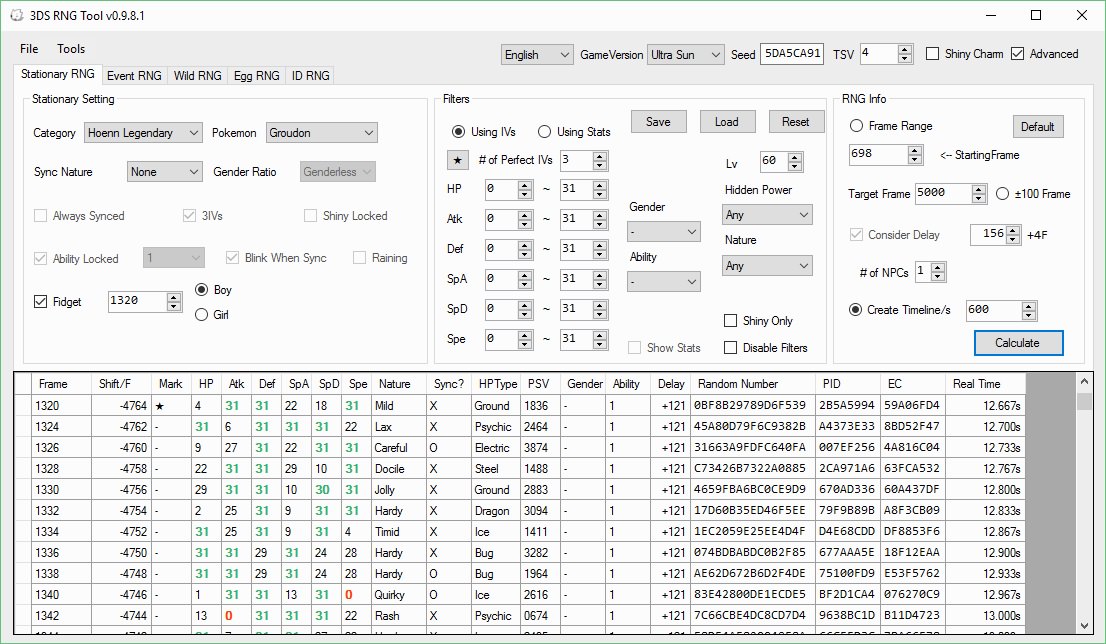Adjust the Lv stepper
Image resolution: width=1106 pixels, height=644 pixels.
795,162
